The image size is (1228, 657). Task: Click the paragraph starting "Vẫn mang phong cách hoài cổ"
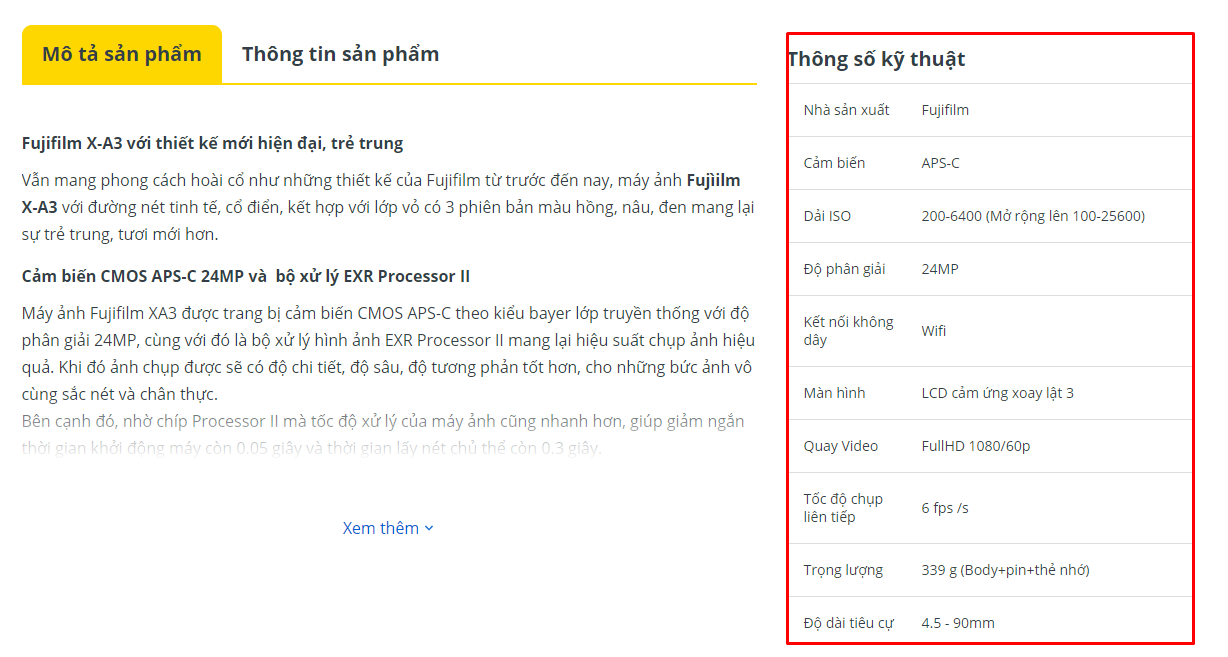coord(388,207)
